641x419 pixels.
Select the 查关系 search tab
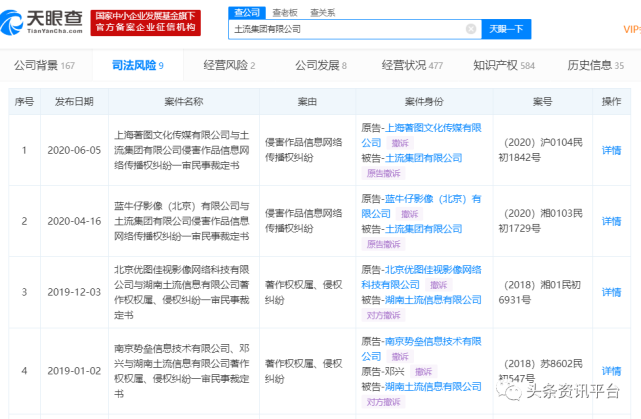click(322, 12)
